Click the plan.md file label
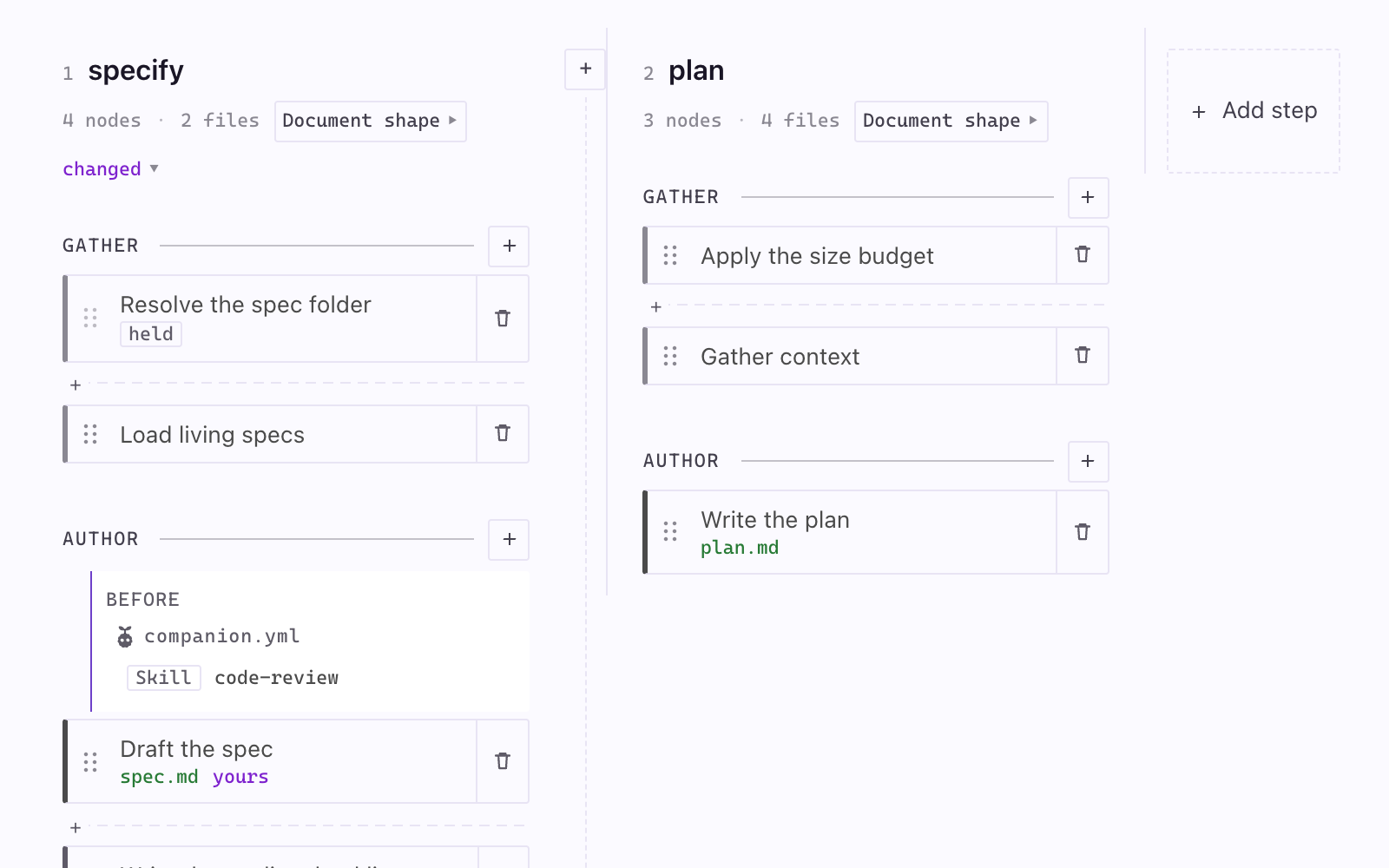Viewport: 1389px width, 868px height. (740, 548)
